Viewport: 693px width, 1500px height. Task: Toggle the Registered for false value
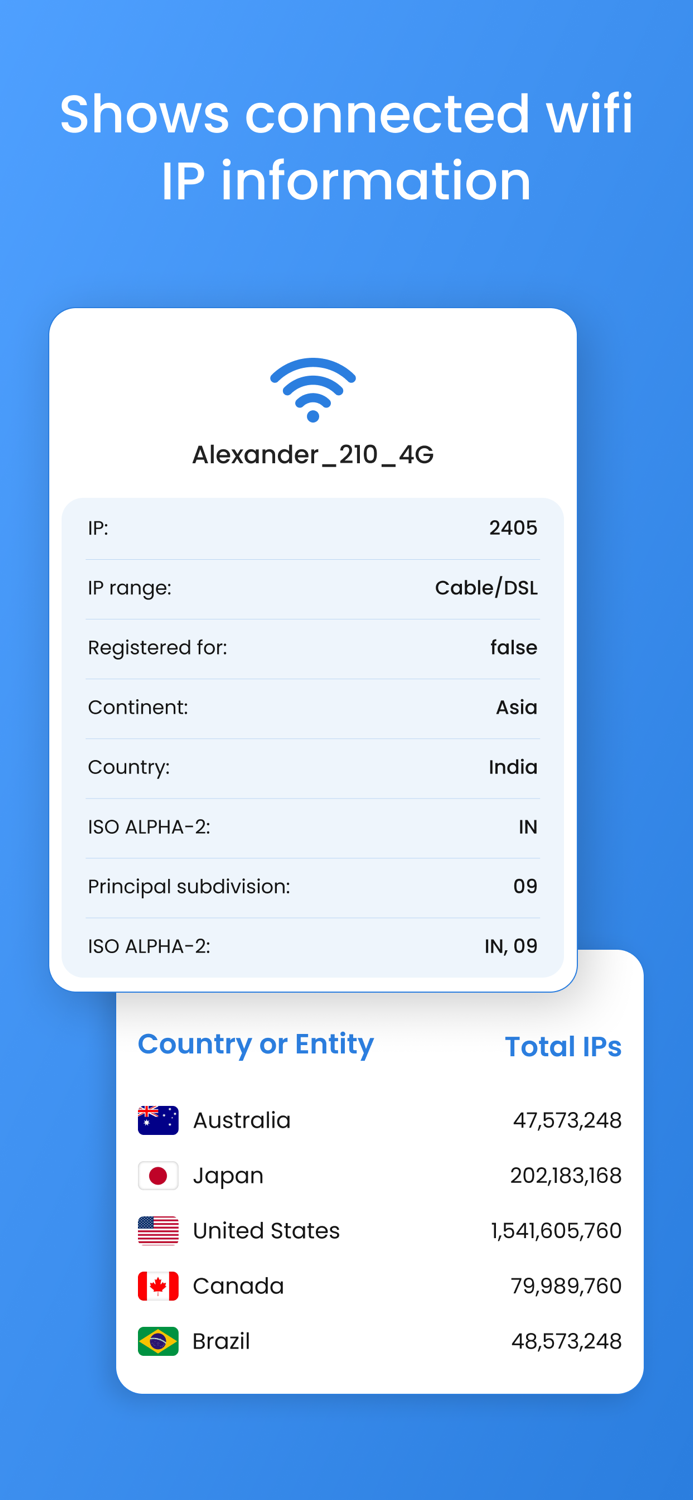click(x=514, y=648)
